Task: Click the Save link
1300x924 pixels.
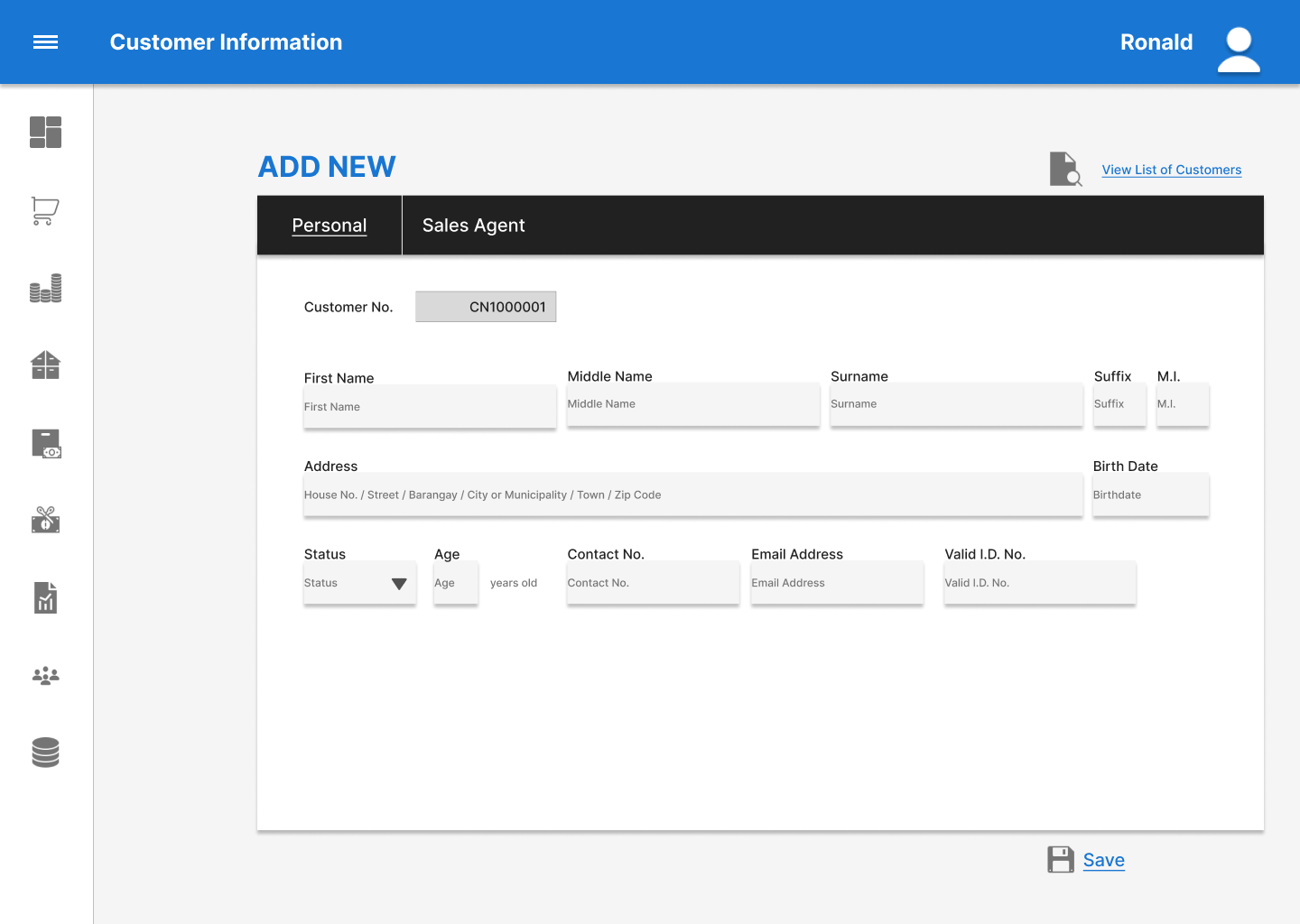Action: 1103,860
